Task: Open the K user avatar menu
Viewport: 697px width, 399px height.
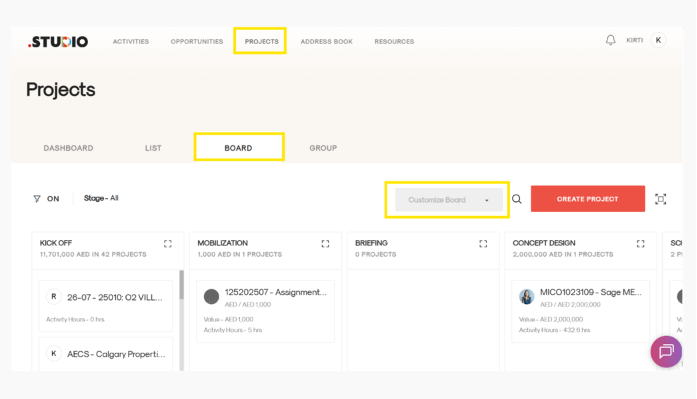Action: [x=658, y=40]
